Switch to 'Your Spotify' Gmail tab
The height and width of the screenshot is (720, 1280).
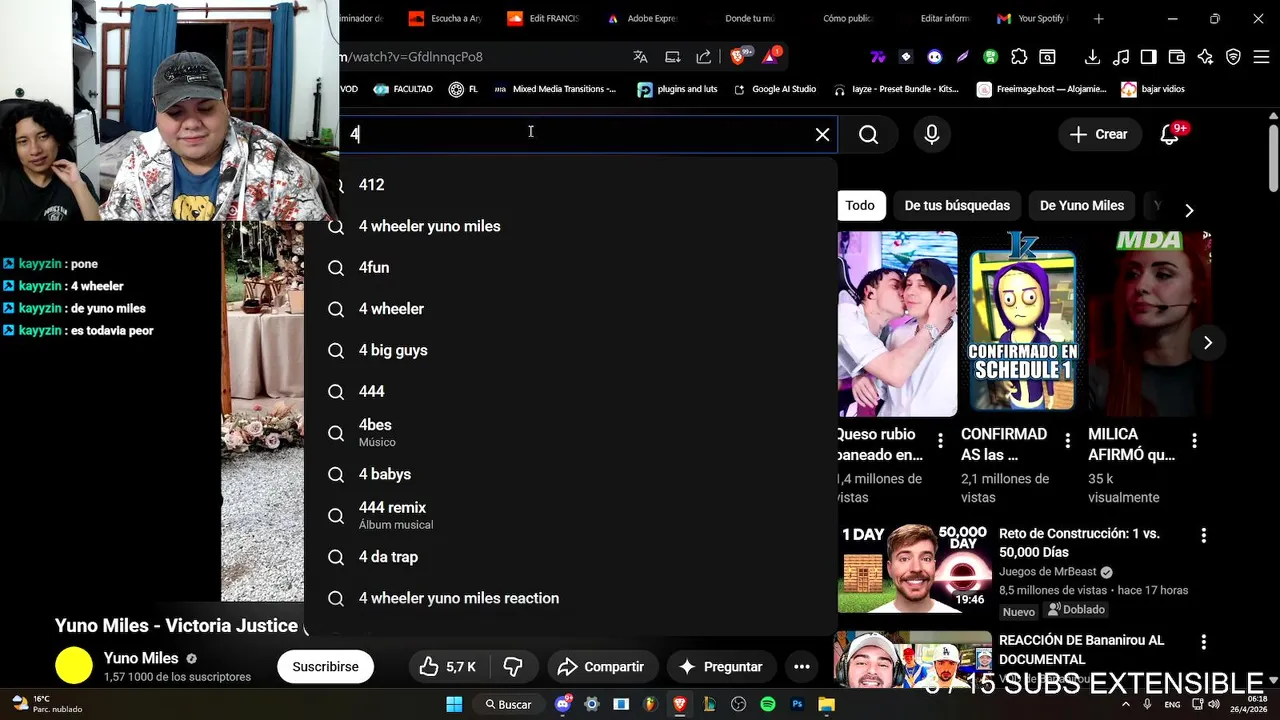(1032, 18)
